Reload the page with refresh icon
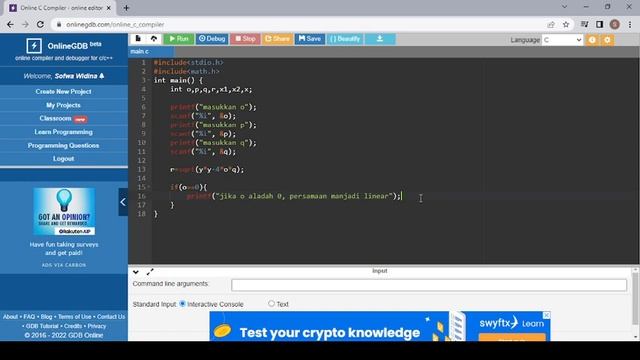Screen dimensions: 640x360 coord(40,24)
